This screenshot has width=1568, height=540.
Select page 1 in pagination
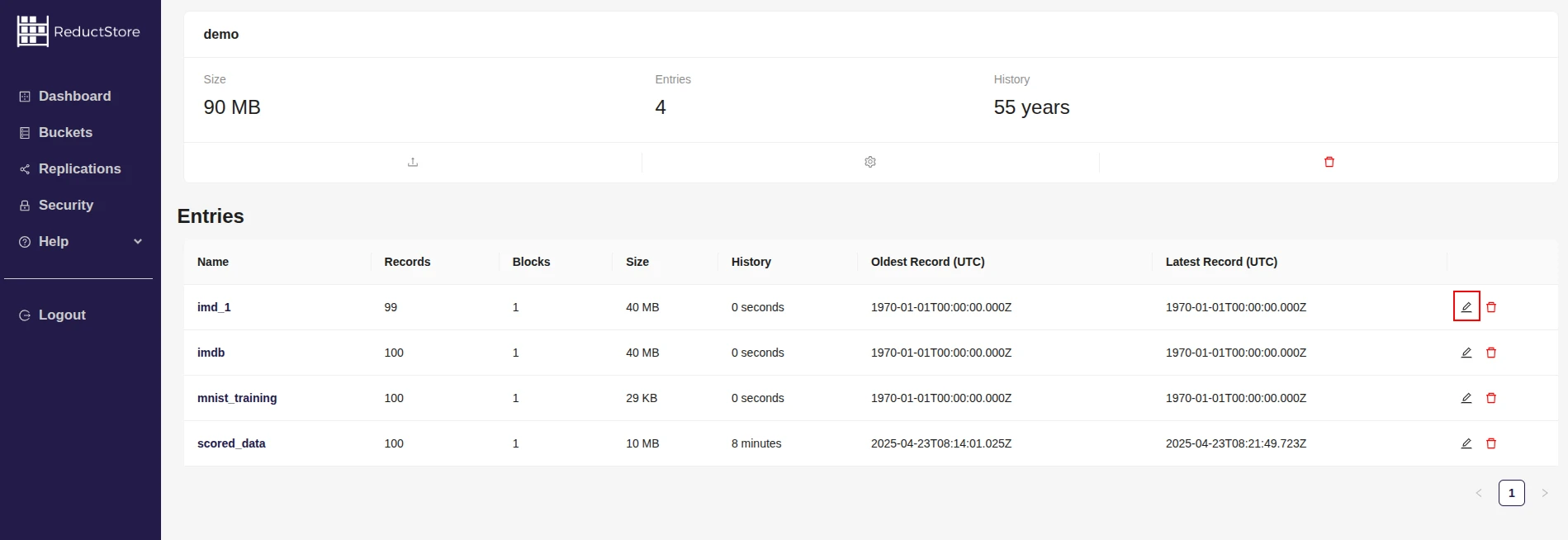click(1511, 493)
